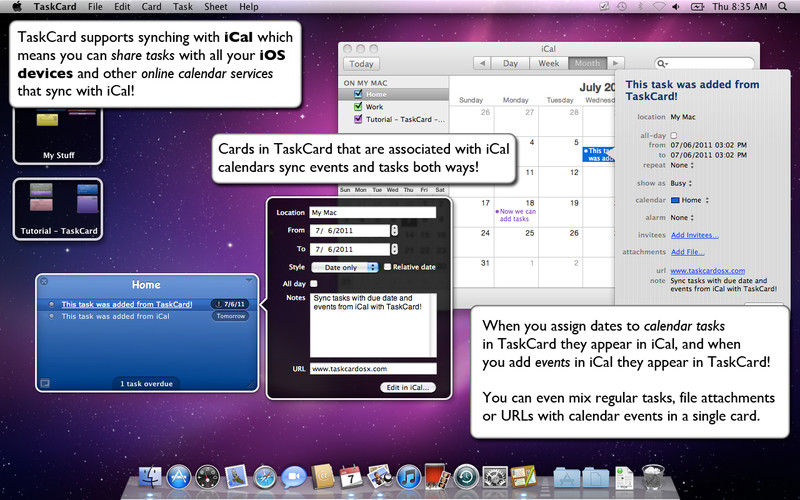Screen dimensions: 800x500
Task: Click From date stepper arrows
Action: pyautogui.click(x=394, y=231)
